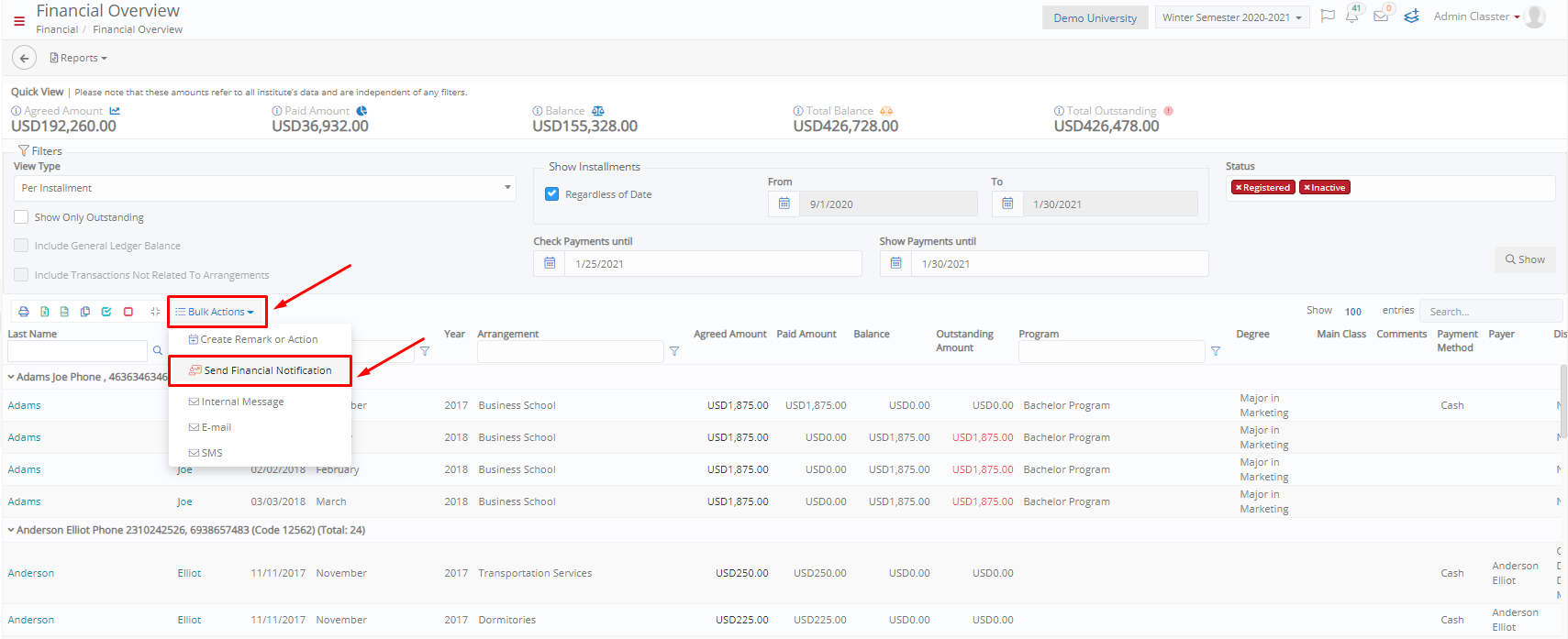This screenshot has width=1568, height=639.
Task: Click the Balance scales icon
Action: 598,111
